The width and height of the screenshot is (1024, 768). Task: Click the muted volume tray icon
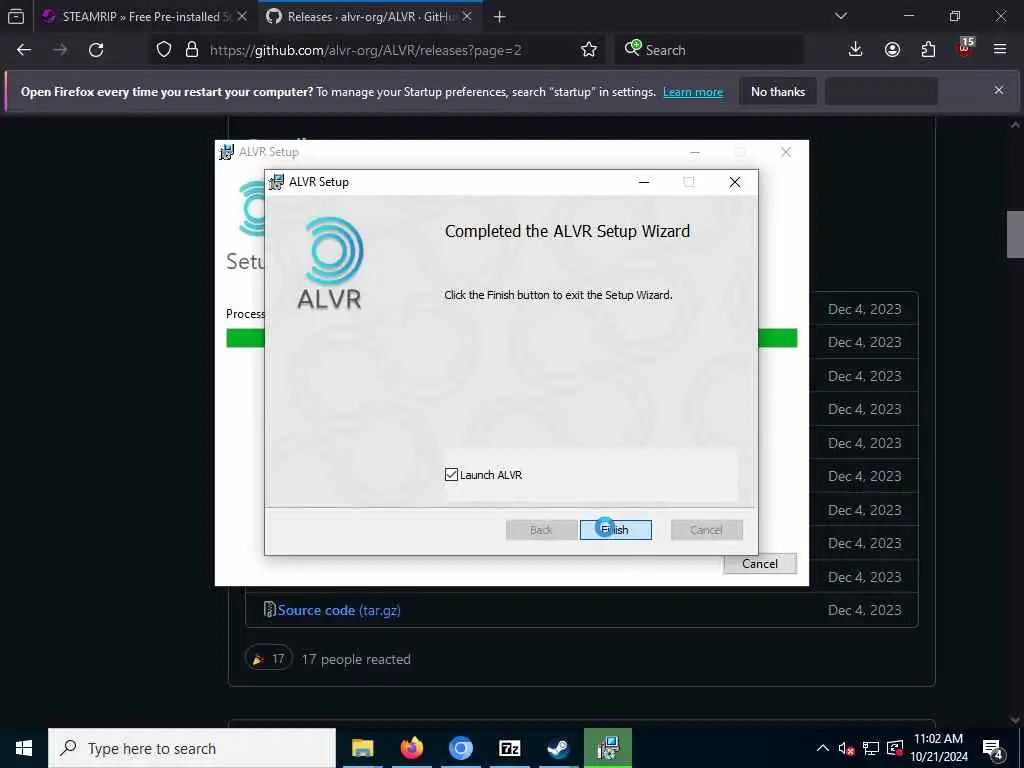[847, 748]
